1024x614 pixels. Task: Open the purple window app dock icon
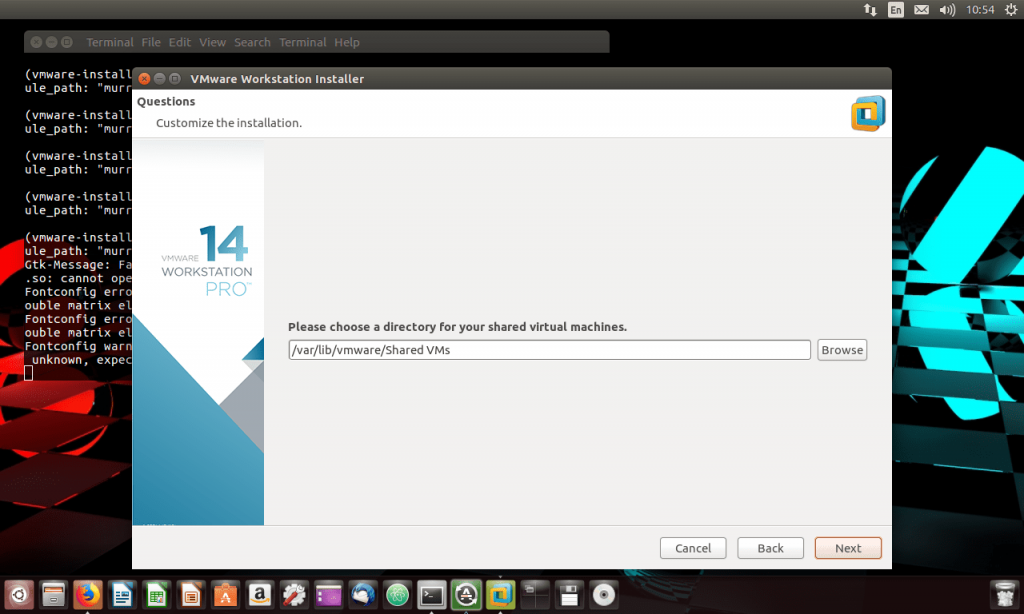point(328,595)
